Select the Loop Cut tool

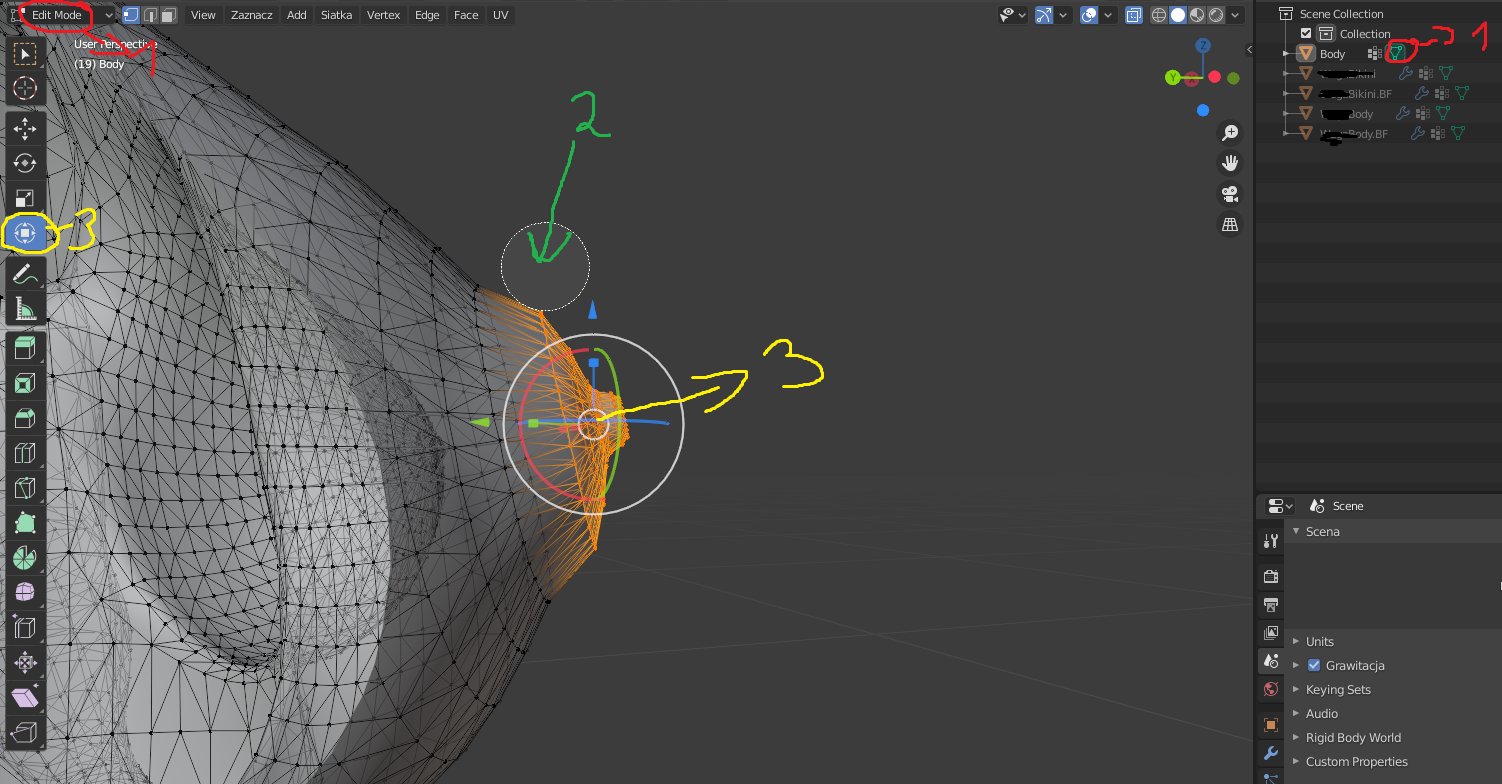coord(24,452)
